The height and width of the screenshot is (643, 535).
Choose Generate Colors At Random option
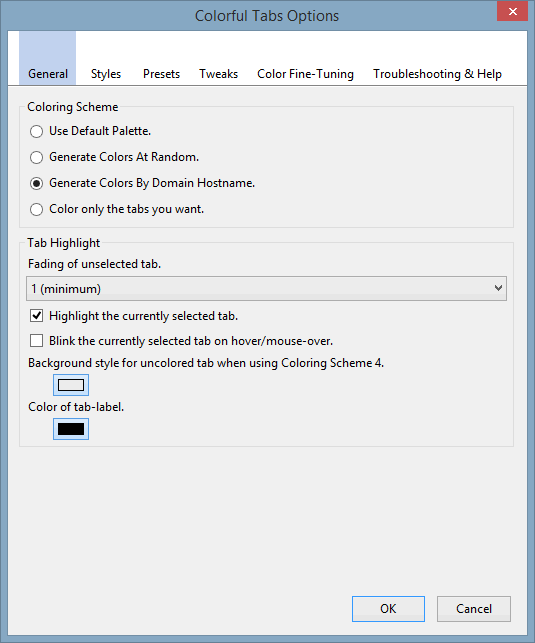pos(36,157)
